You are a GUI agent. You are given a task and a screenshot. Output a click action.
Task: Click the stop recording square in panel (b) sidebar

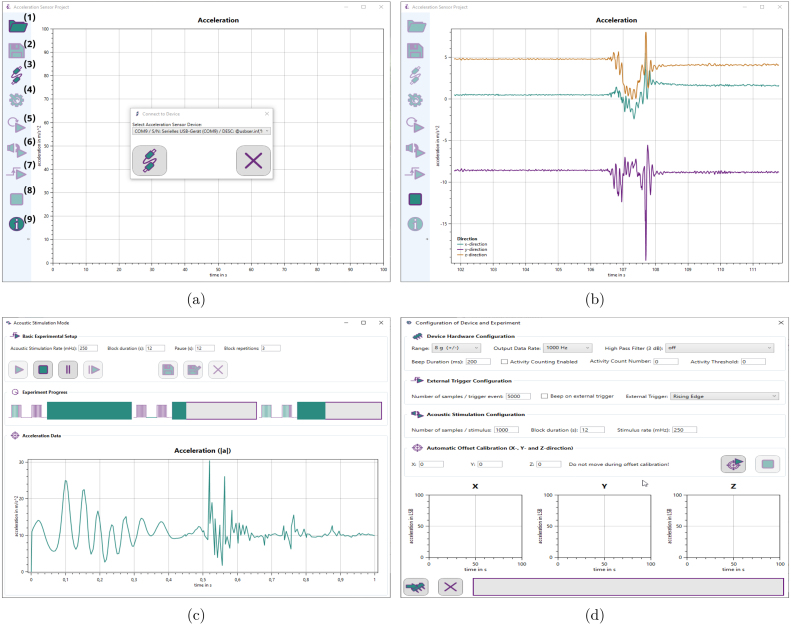point(414,199)
